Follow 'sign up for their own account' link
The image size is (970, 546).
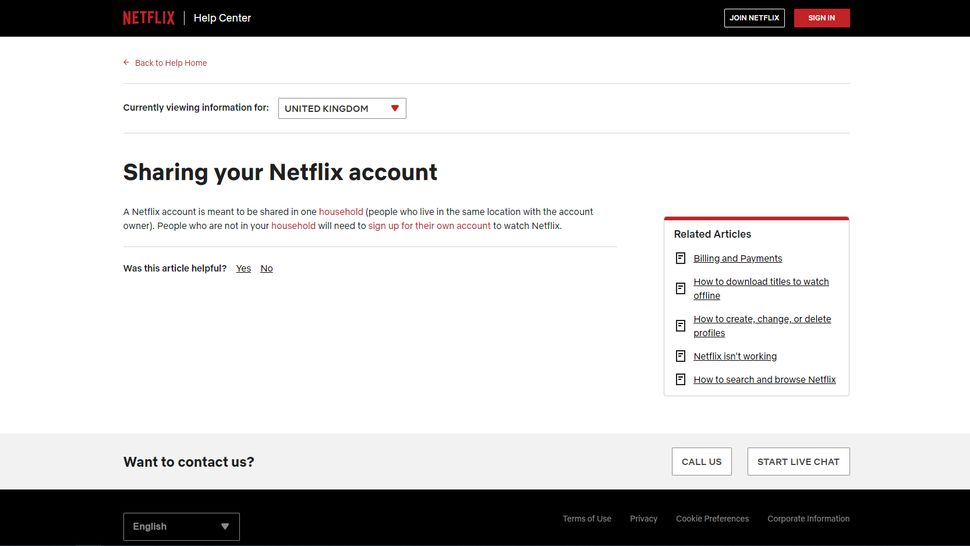[429, 226]
